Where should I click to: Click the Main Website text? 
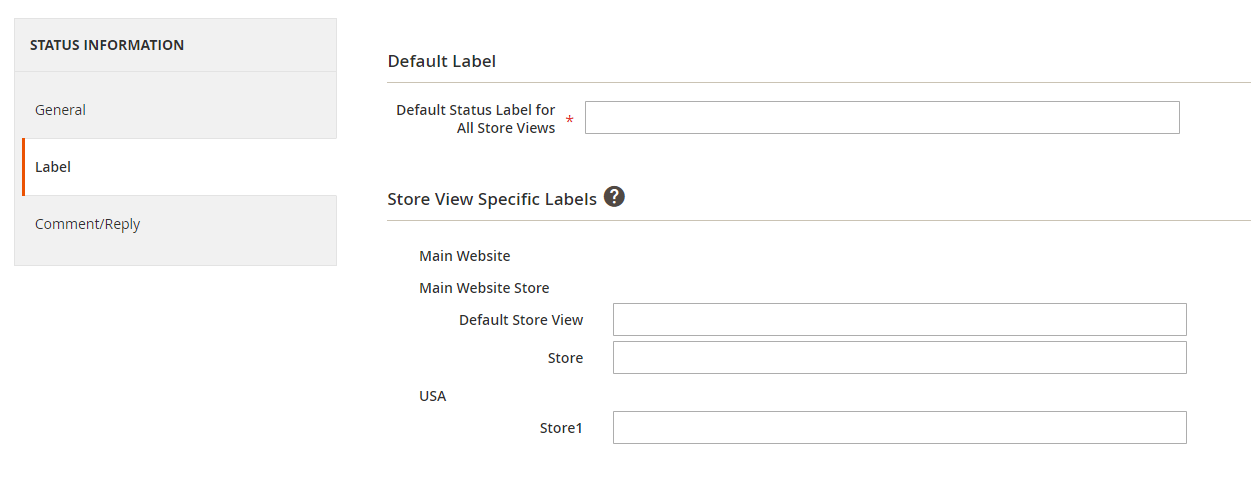tap(464, 256)
